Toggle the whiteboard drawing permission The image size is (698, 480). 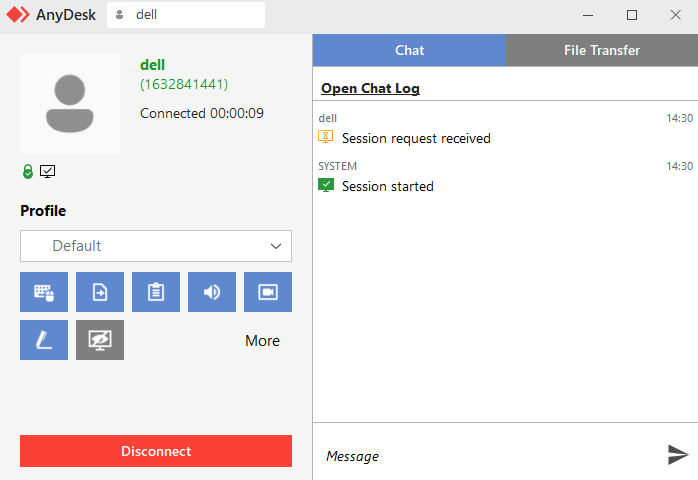point(44,340)
